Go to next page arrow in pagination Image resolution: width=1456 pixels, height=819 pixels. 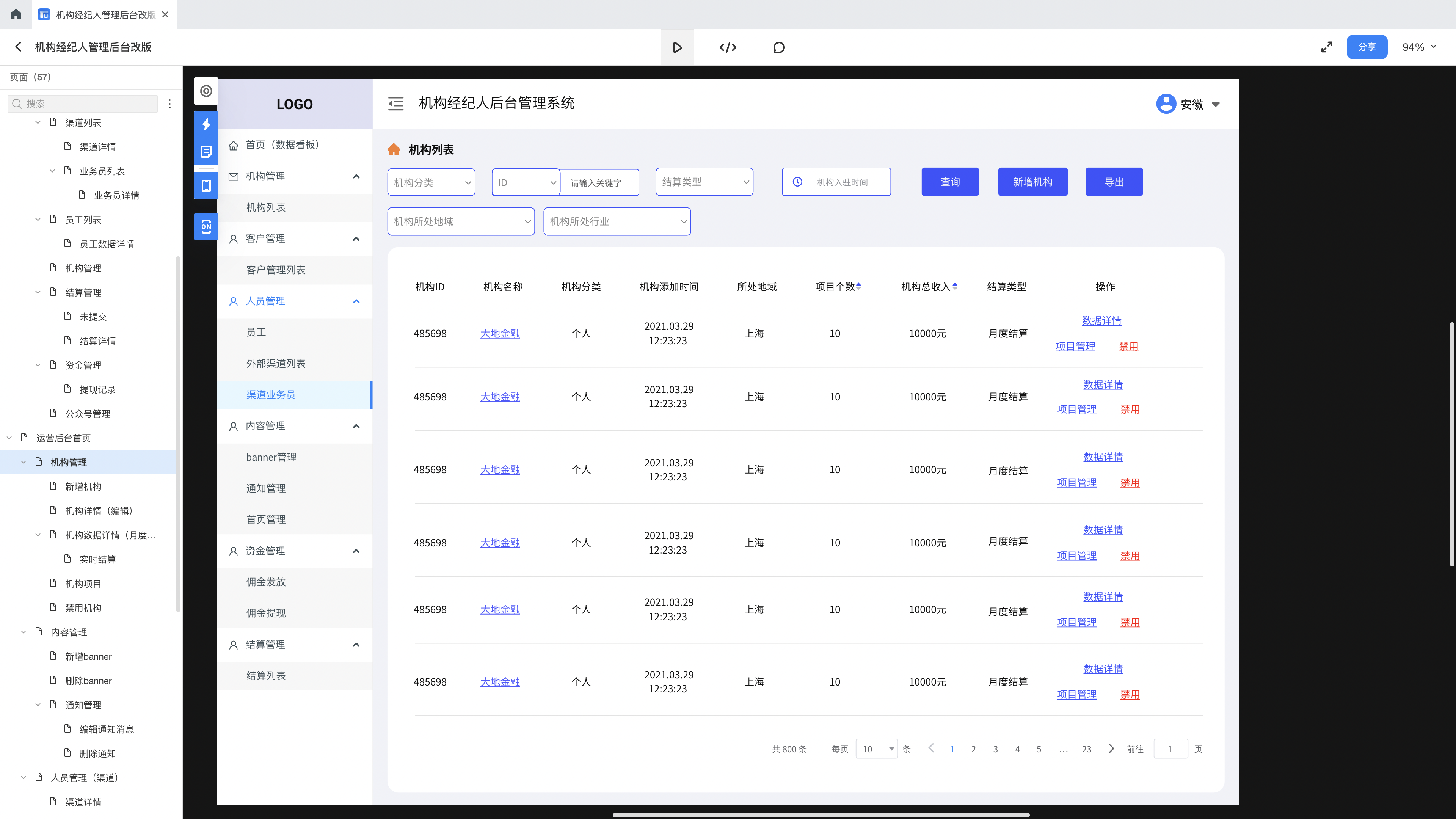(1111, 748)
